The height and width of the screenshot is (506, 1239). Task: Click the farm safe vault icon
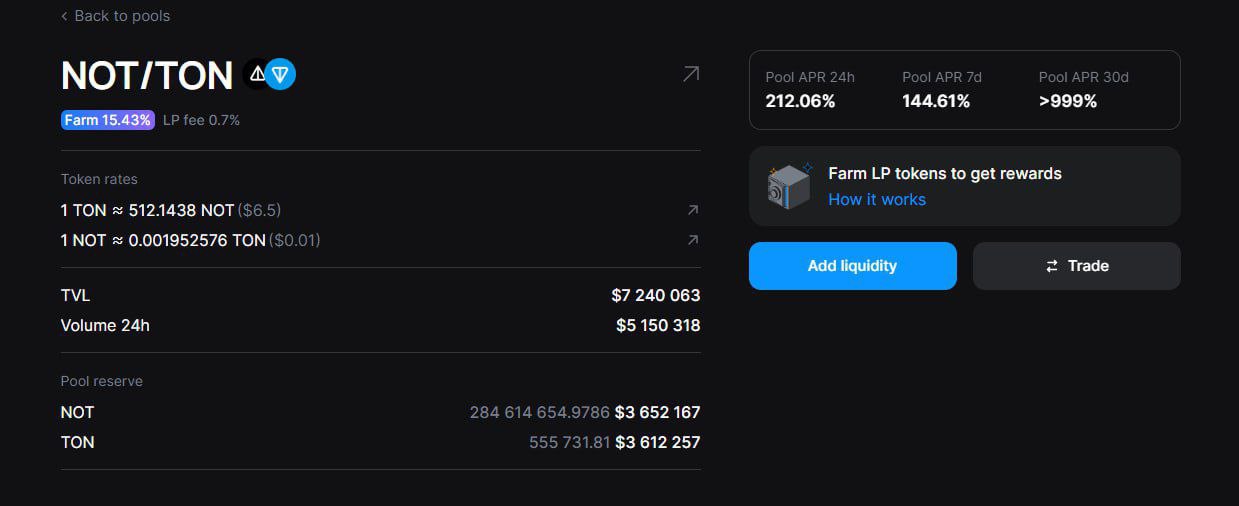click(789, 186)
